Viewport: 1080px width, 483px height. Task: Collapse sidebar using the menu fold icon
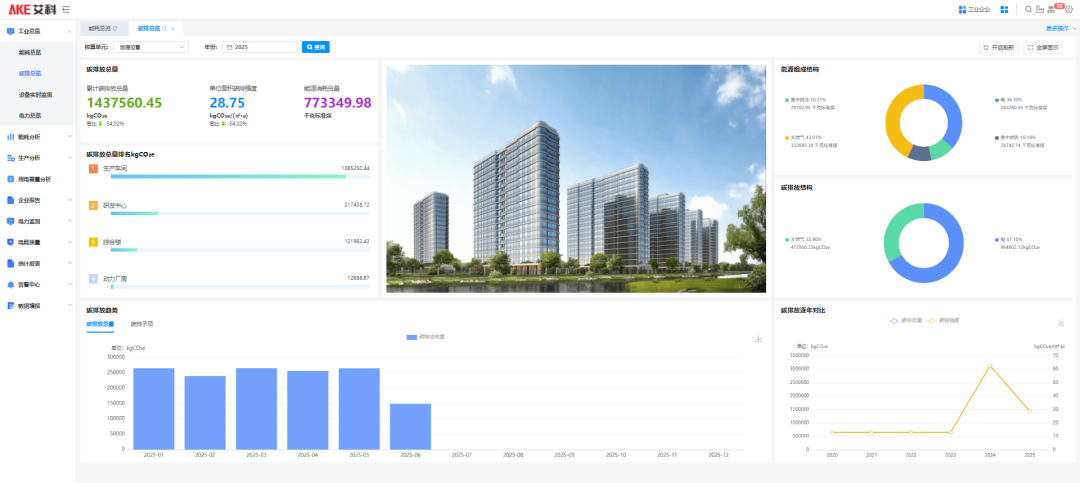pyautogui.click(x=65, y=9)
